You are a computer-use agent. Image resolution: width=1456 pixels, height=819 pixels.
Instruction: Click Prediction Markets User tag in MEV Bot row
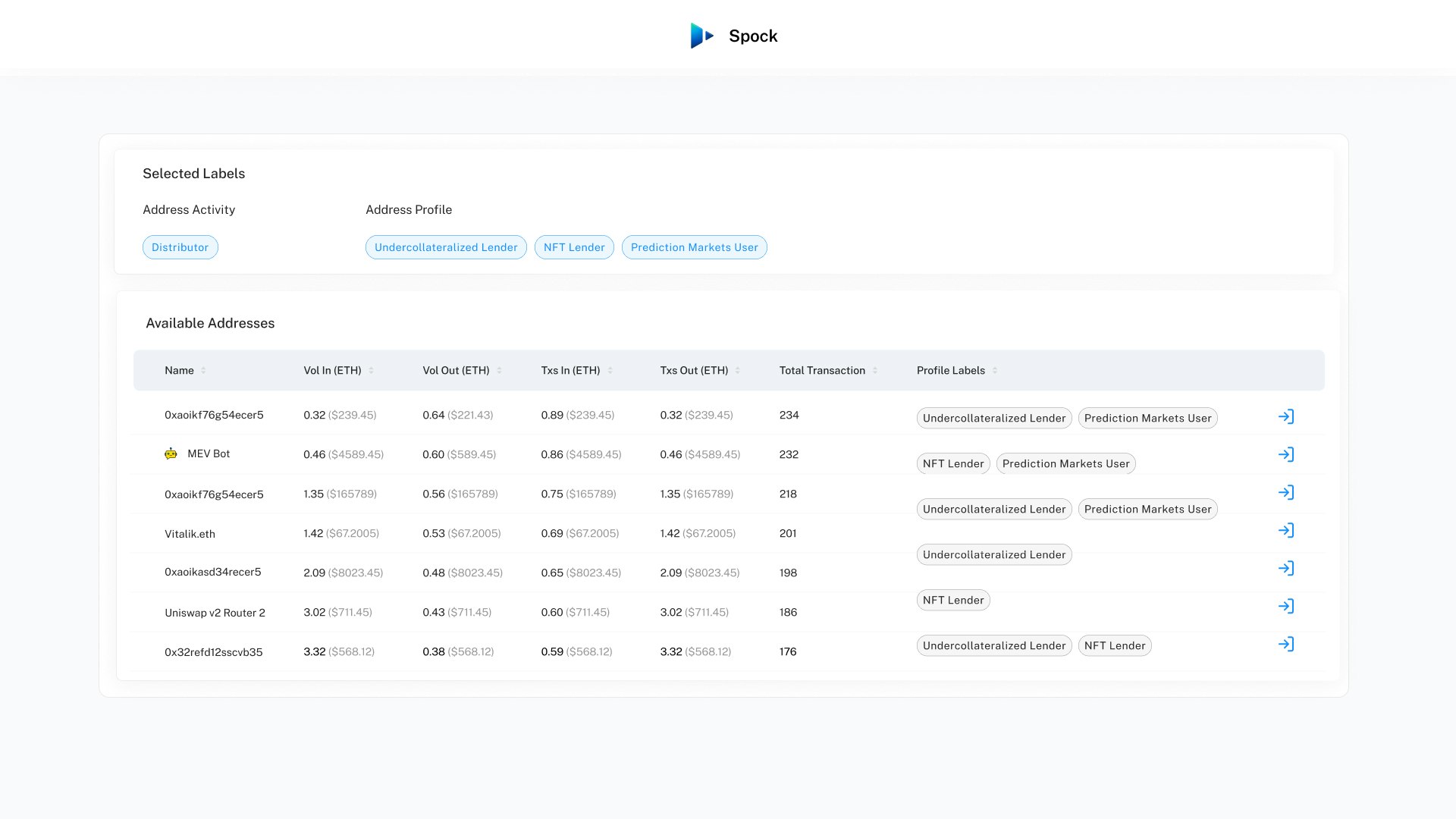[x=1066, y=463]
